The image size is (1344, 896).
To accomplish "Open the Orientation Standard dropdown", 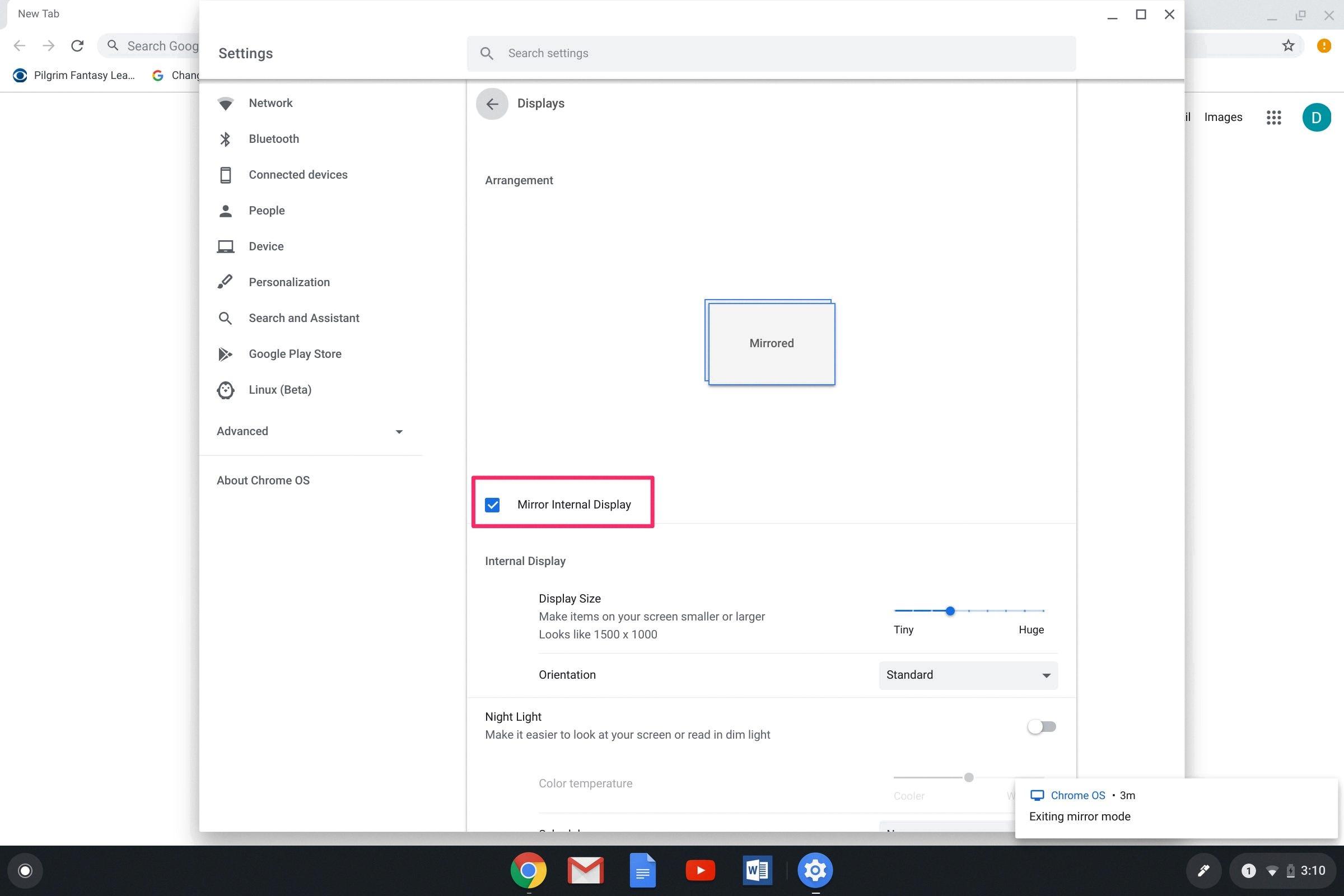I will pos(968,675).
